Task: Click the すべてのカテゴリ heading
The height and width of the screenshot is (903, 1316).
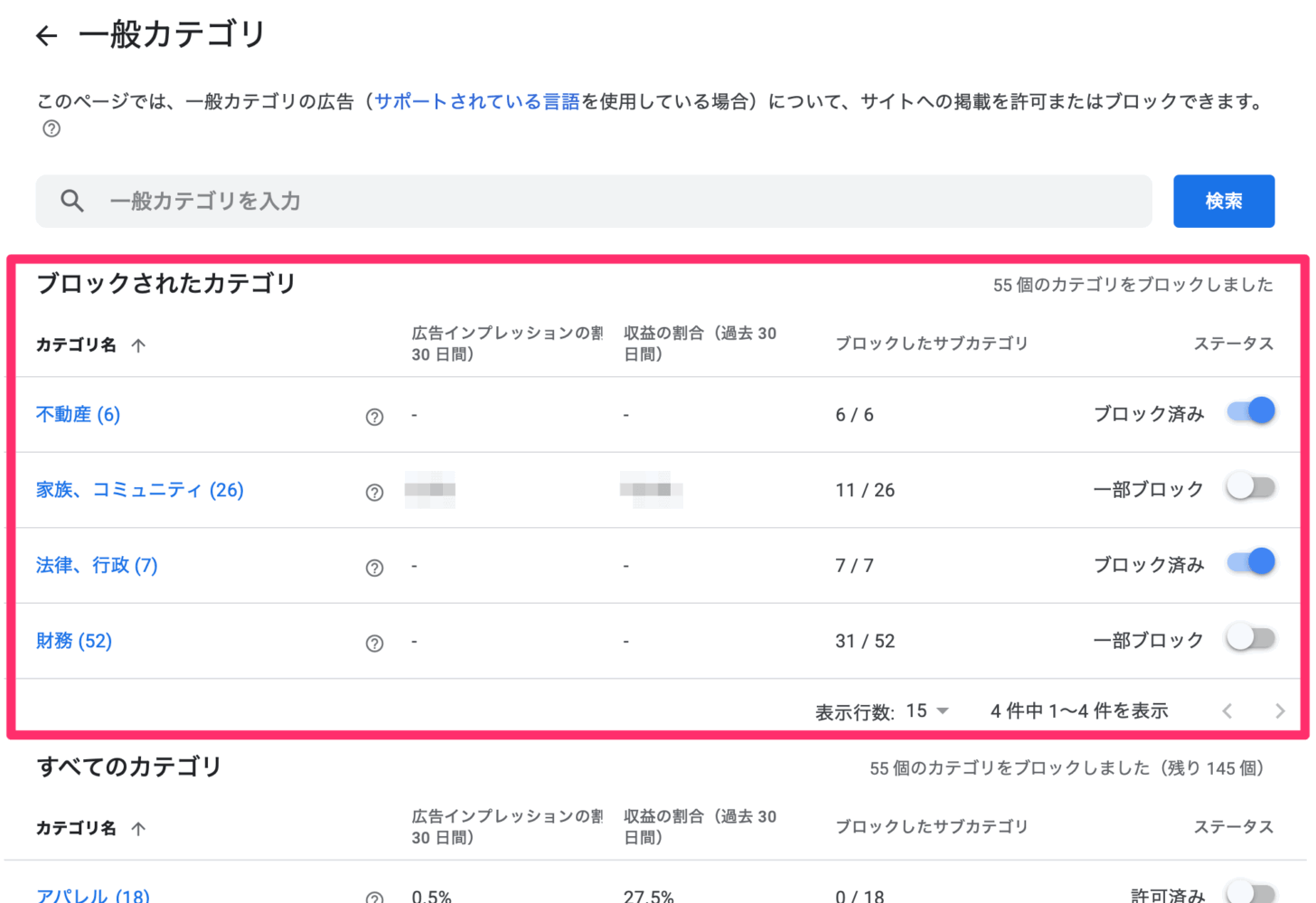Action: click(129, 767)
